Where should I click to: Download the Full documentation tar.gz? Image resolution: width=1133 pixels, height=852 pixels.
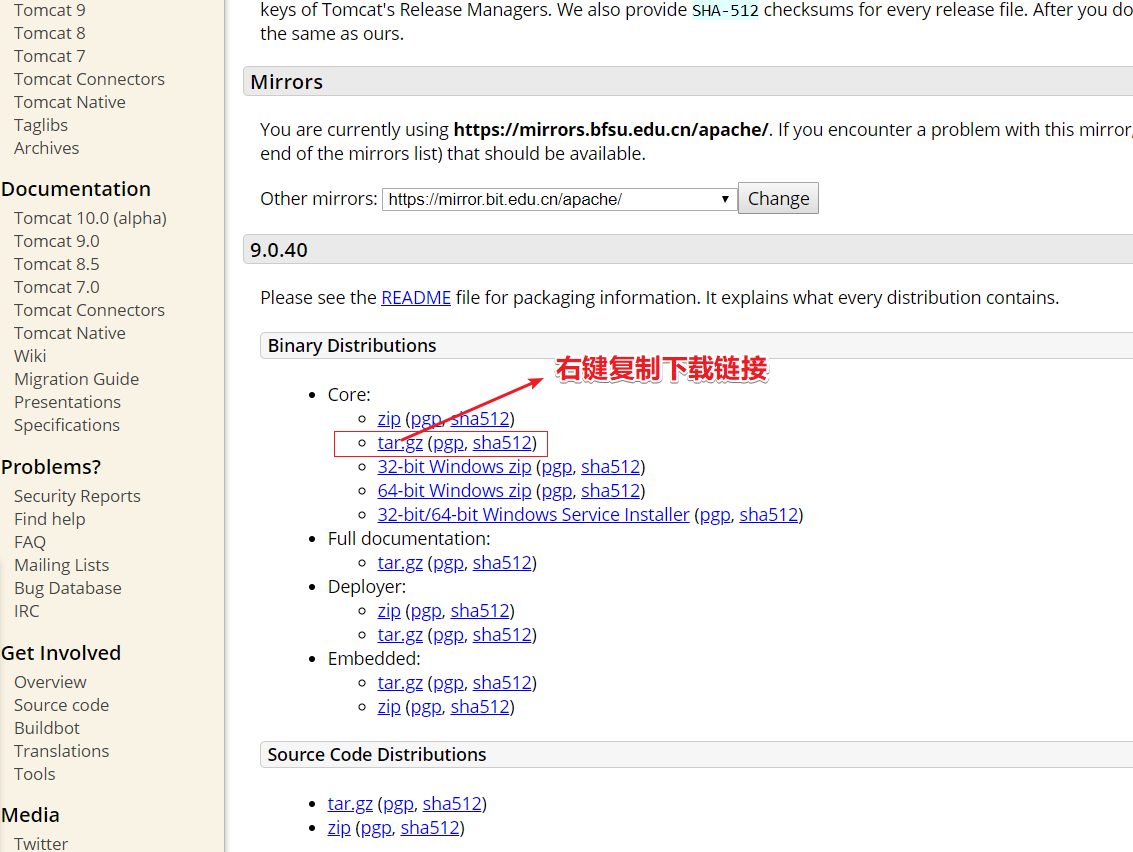(400, 563)
